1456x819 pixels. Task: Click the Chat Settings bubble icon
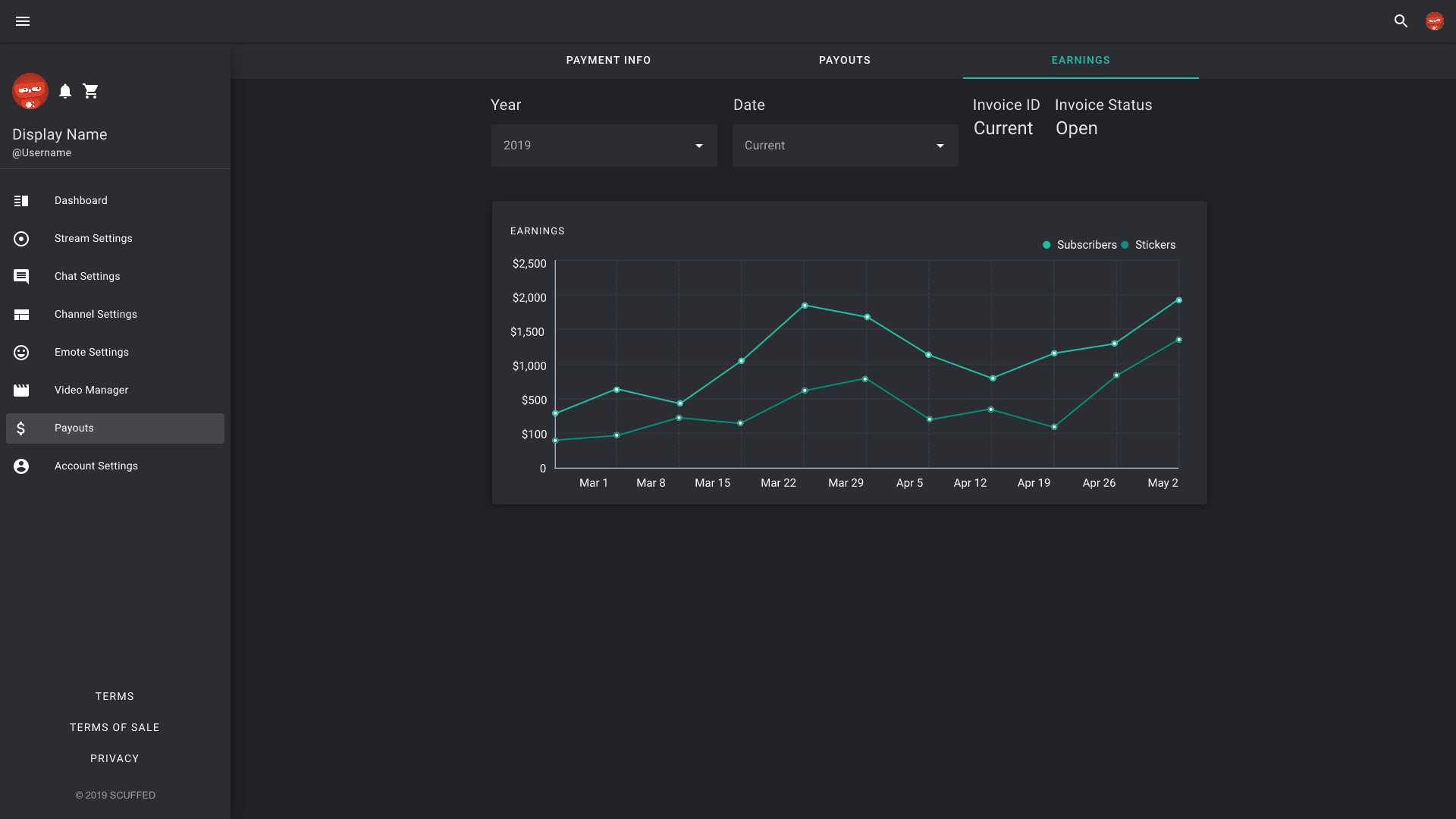[21, 277]
